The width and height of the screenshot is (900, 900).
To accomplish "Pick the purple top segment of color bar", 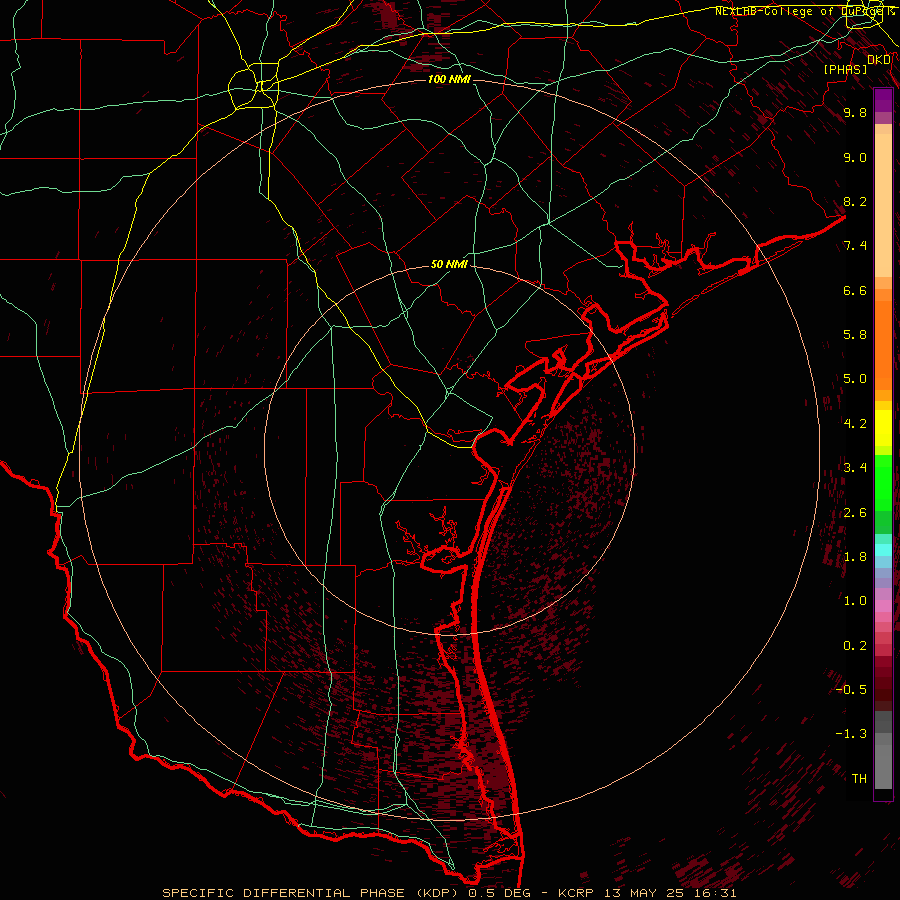I will pyautogui.click(x=883, y=100).
